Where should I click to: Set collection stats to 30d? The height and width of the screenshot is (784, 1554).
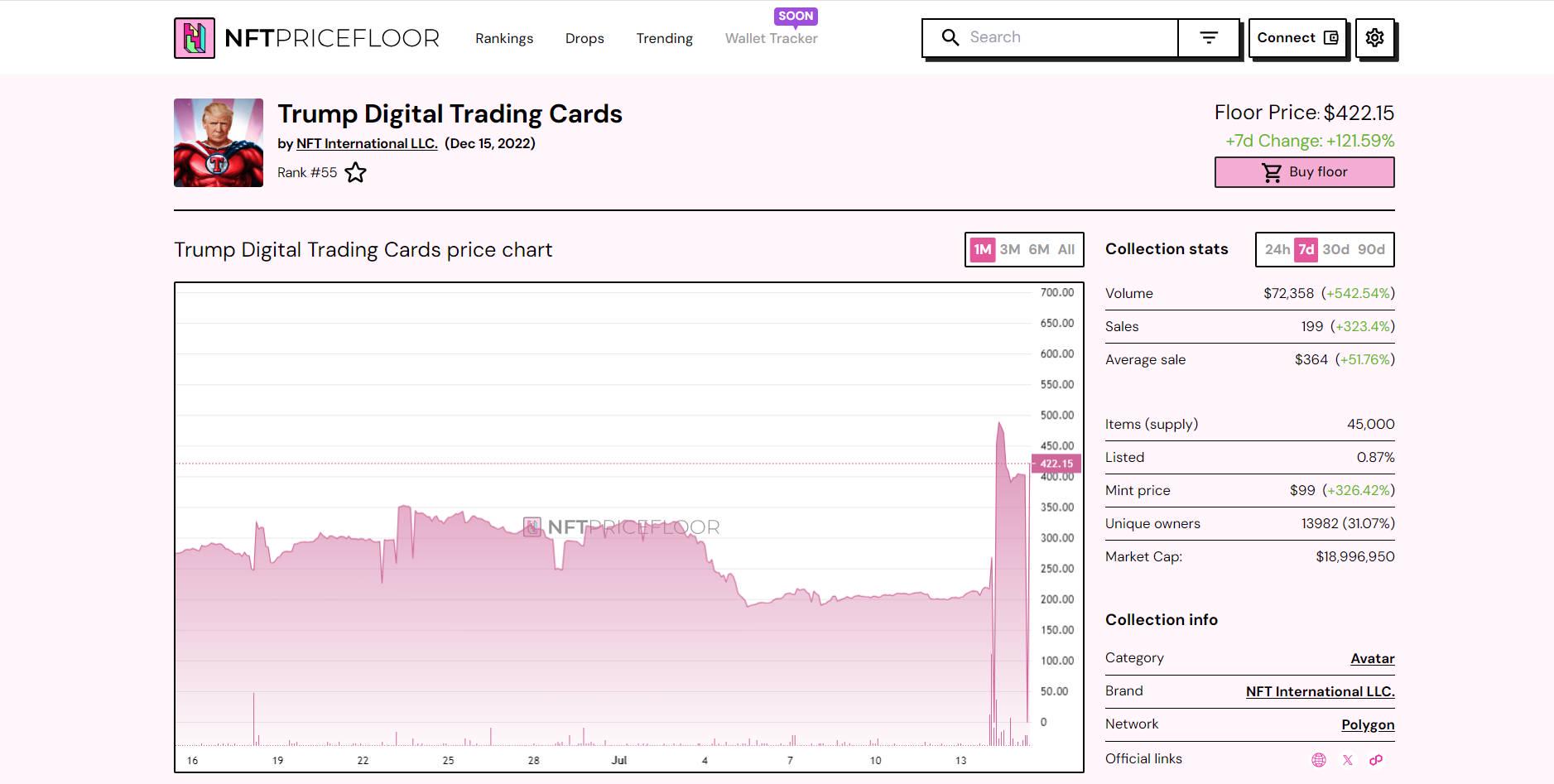click(x=1335, y=249)
